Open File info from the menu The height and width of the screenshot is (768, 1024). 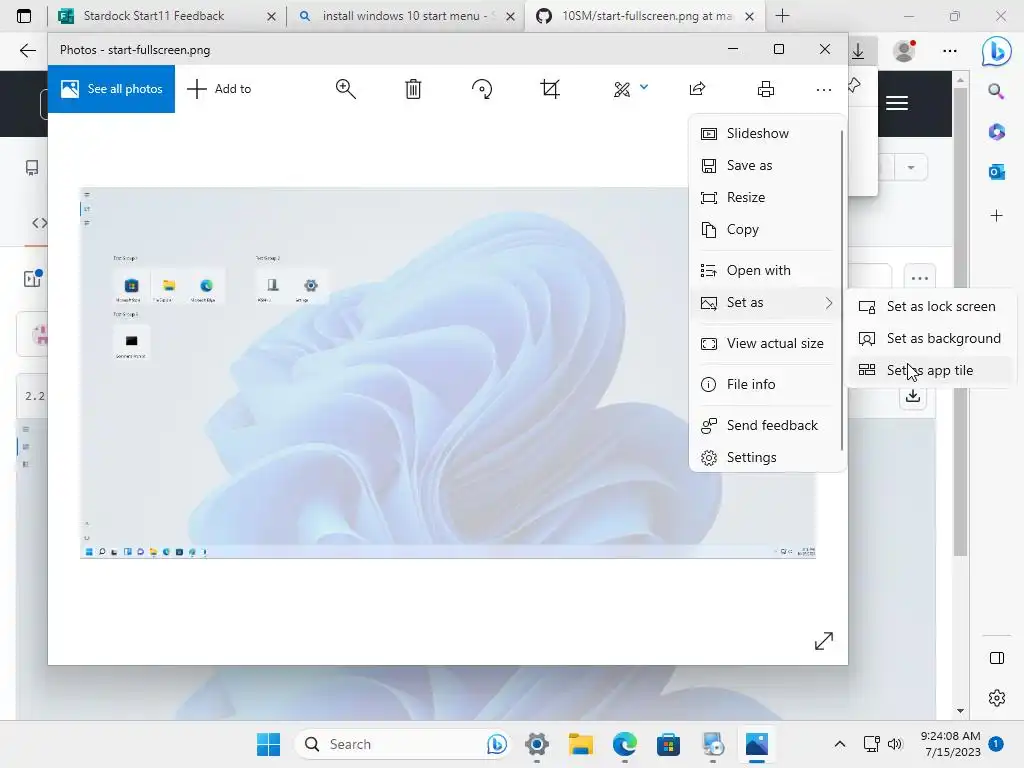(766, 384)
